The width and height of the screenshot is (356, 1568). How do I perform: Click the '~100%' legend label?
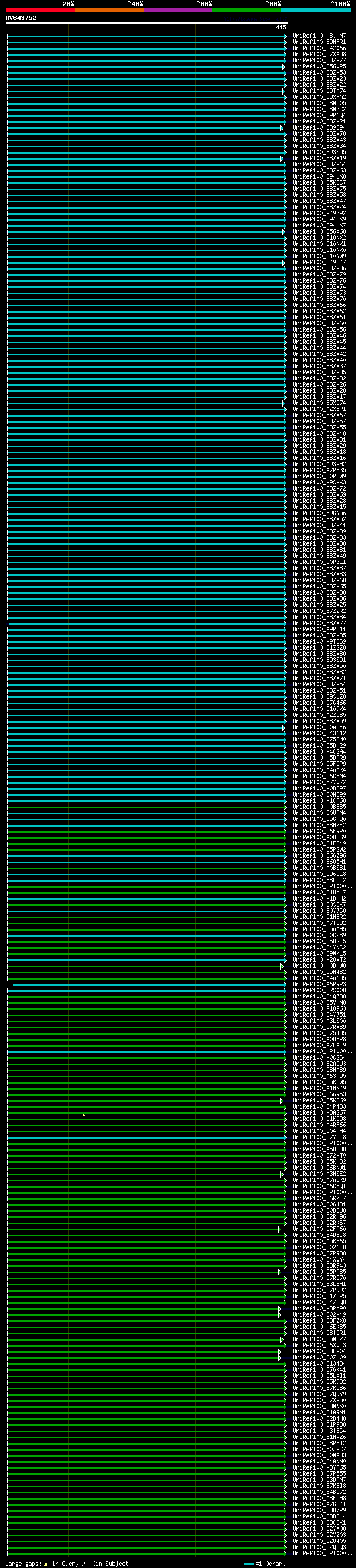[340, 4]
